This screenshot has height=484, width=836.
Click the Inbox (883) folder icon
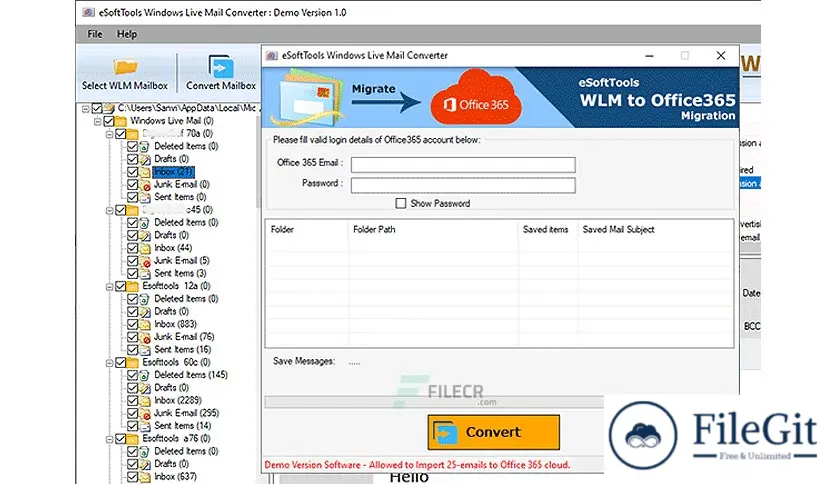(x=145, y=325)
